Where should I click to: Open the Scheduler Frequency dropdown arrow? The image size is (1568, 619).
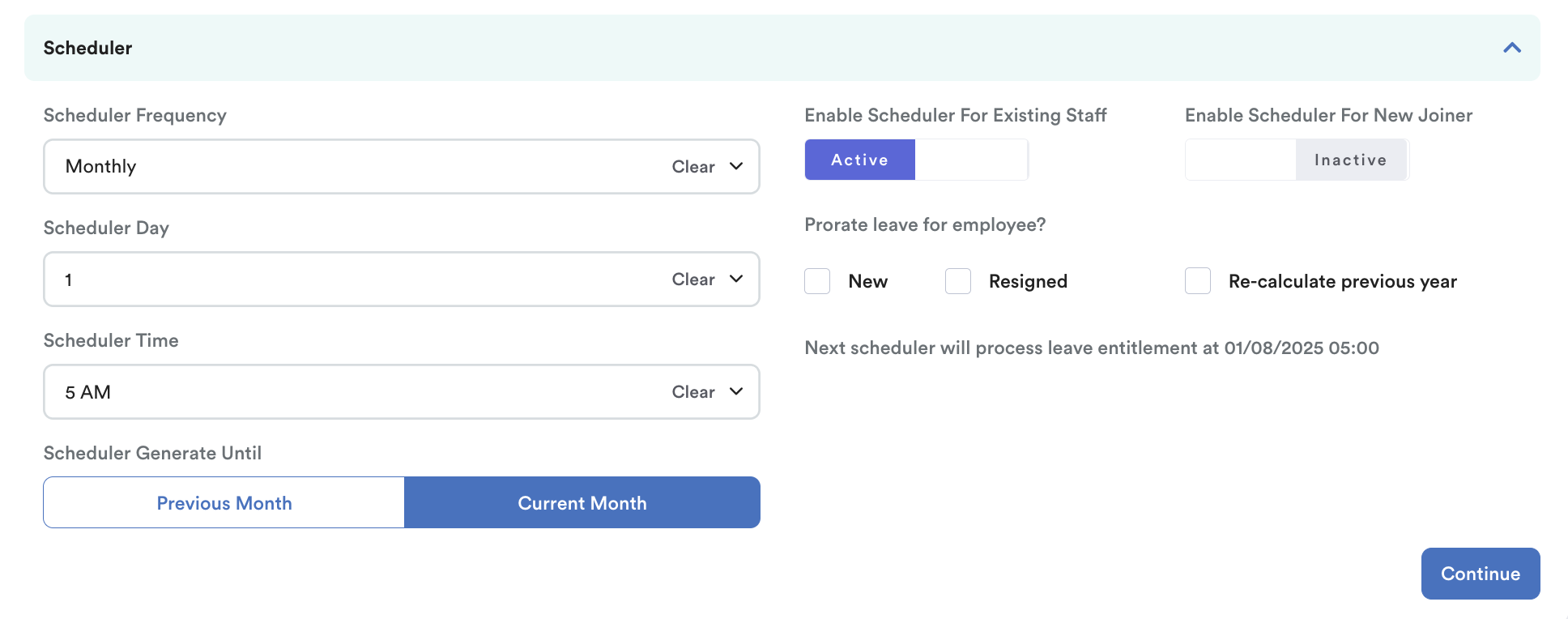[x=736, y=166]
